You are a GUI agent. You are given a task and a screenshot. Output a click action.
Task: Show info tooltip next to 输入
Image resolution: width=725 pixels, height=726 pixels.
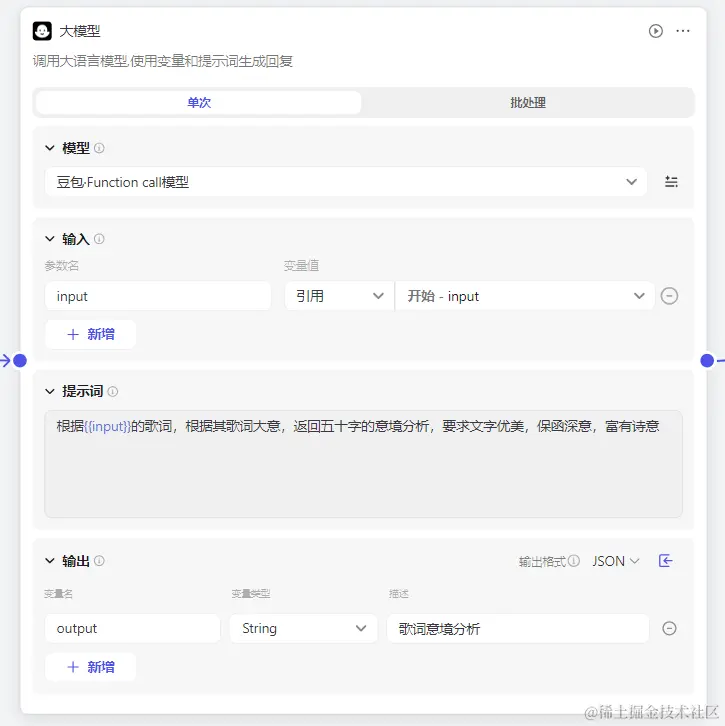(99, 239)
